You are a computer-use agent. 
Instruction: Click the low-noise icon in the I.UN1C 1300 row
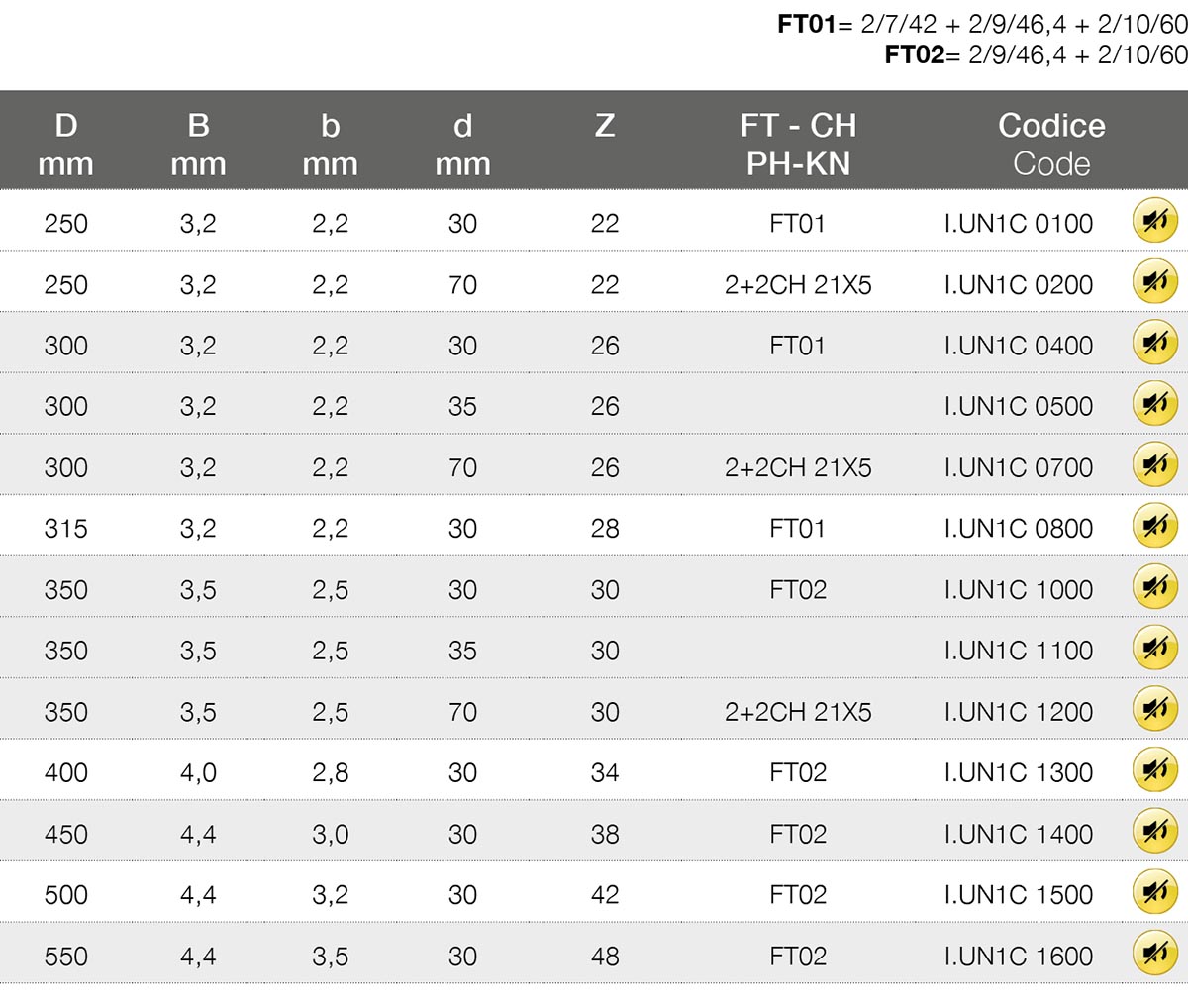click(1154, 771)
